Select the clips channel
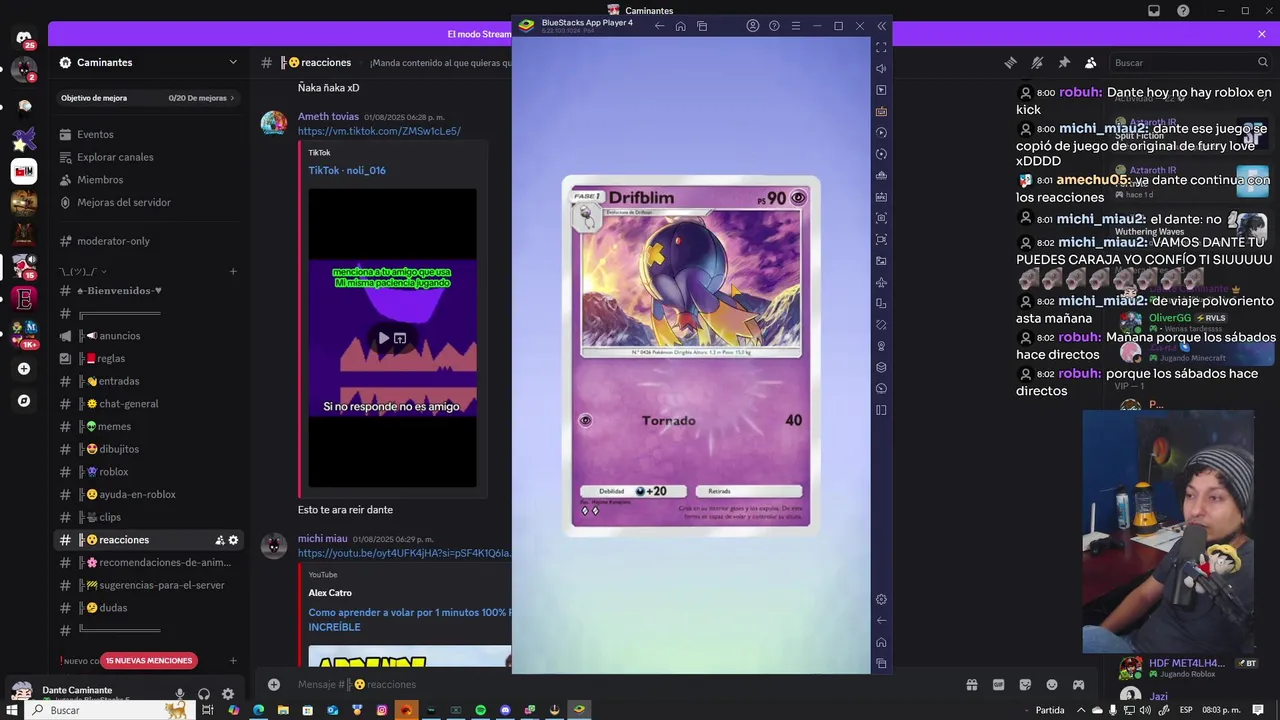This screenshot has width=1280, height=720. [x=148, y=517]
